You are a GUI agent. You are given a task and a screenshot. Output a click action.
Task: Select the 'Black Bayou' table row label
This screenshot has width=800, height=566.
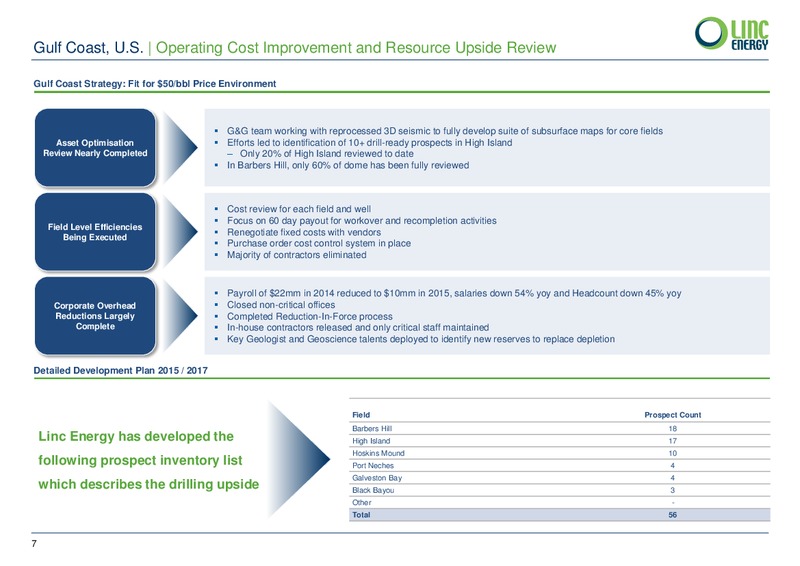point(373,490)
